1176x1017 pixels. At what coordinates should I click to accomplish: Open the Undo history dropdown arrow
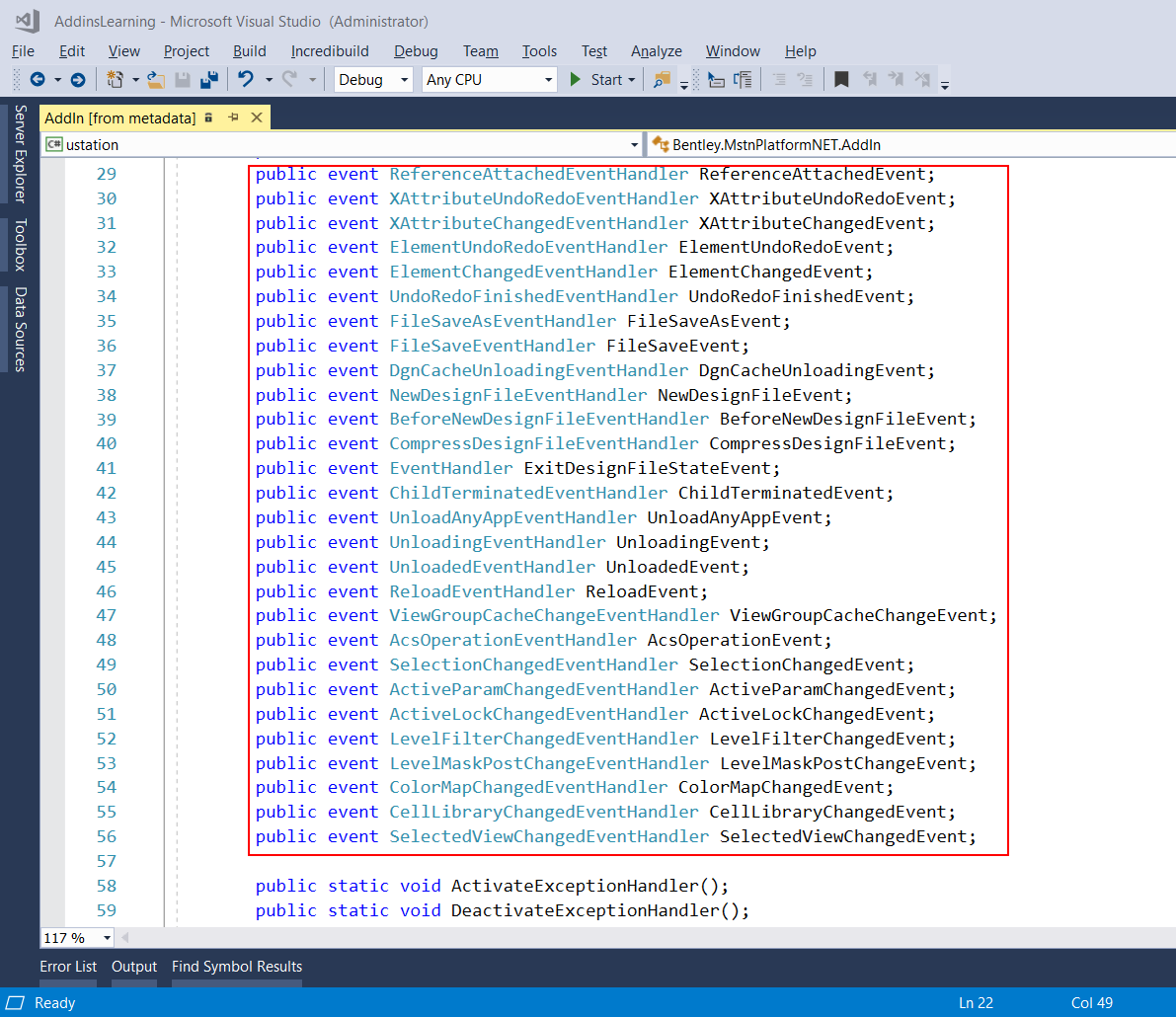[x=269, y=80]
